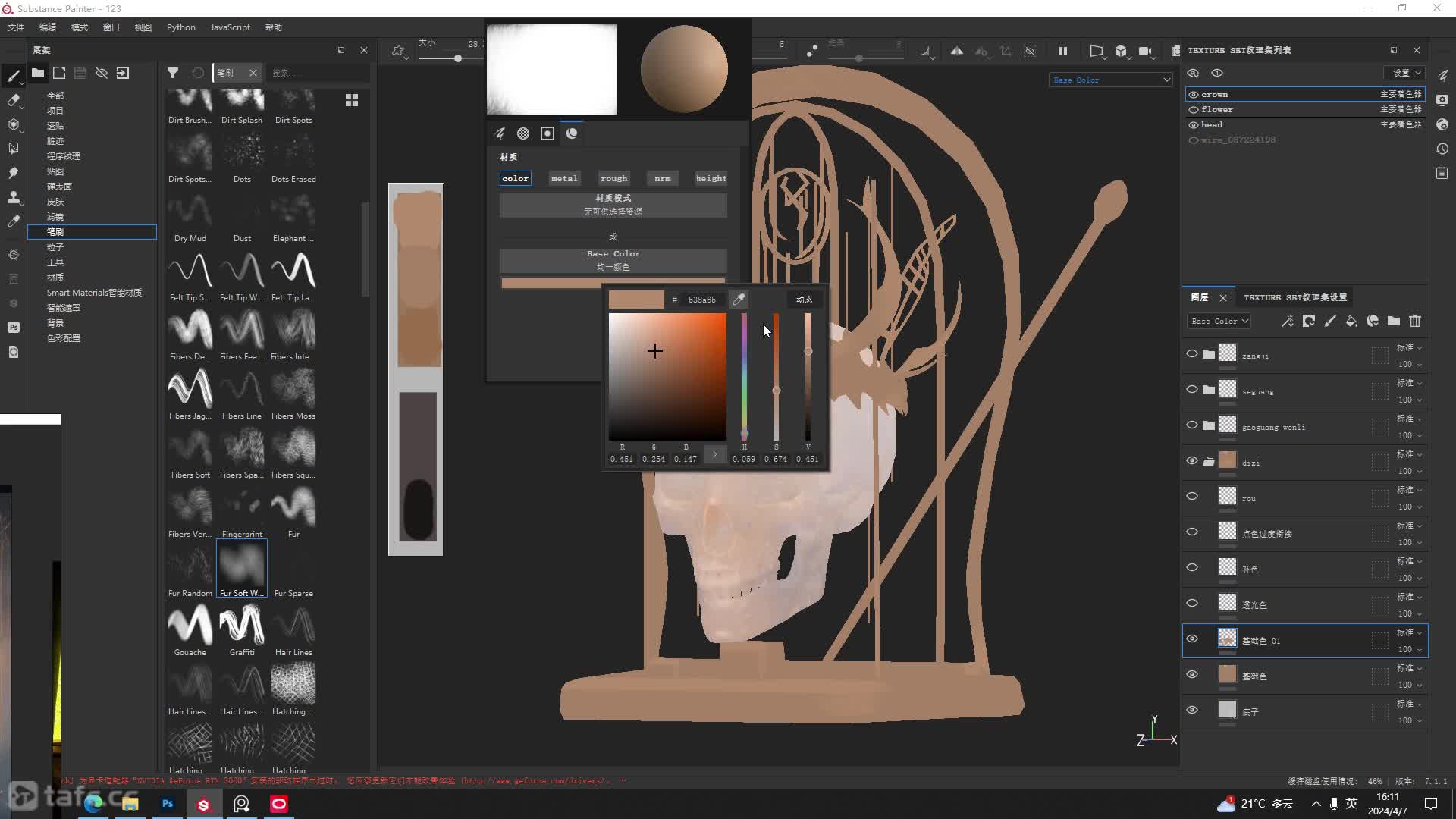Viewport: 1456px width, 819px height.
Task: Hide the dizi layer group
Action: coord(1192,461)
